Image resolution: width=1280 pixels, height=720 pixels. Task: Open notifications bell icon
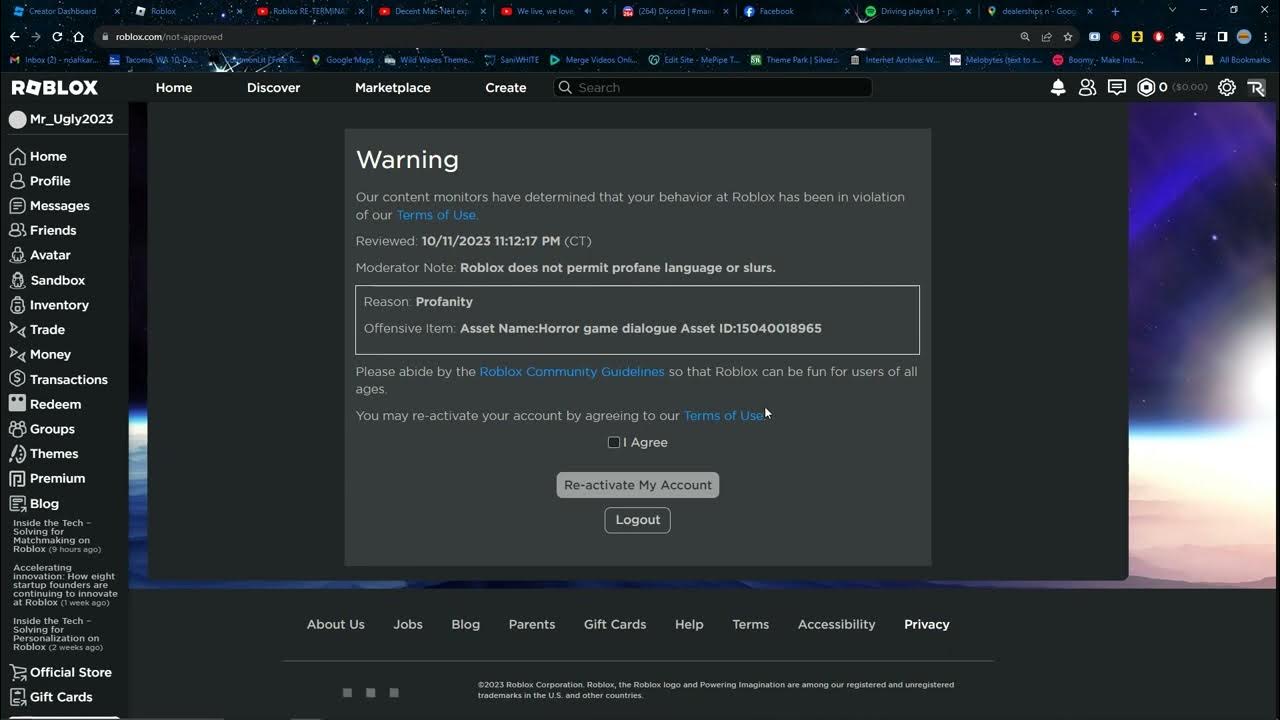click(x=1058, y=88)
